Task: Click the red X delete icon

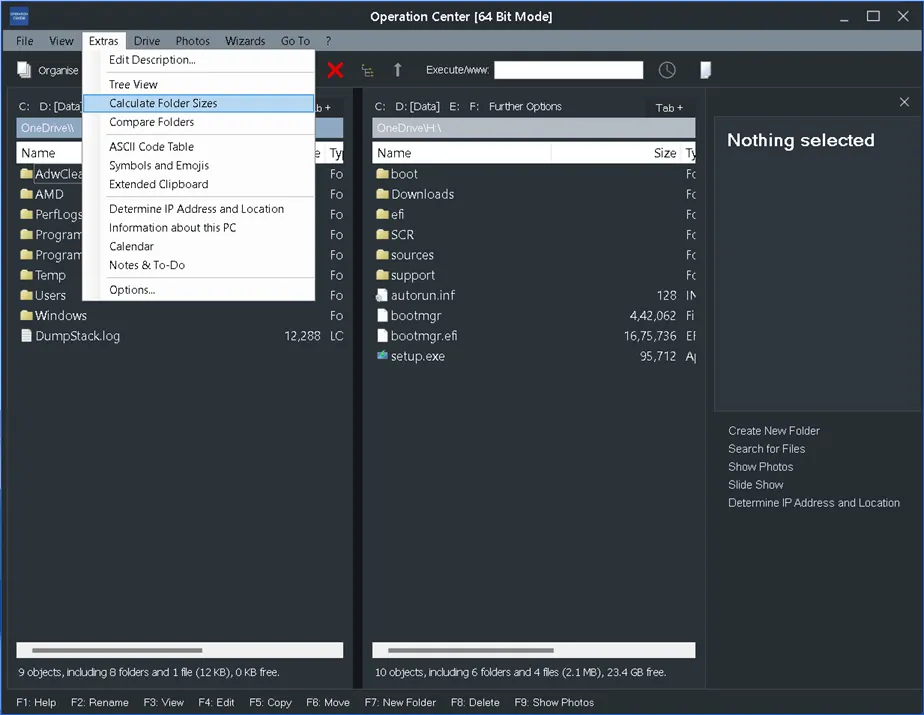Action: [x=335, y=70]
